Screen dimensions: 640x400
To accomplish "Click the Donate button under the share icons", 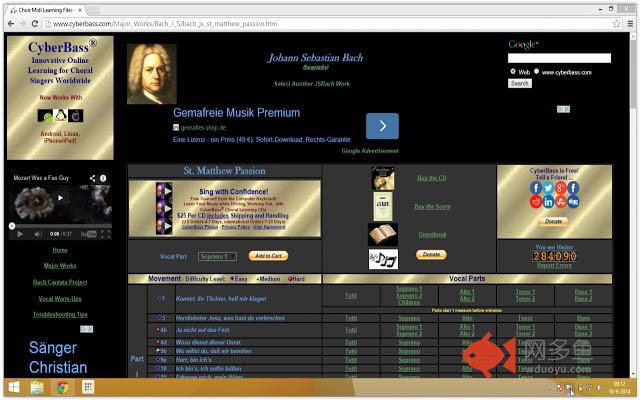I will point(553,221).
